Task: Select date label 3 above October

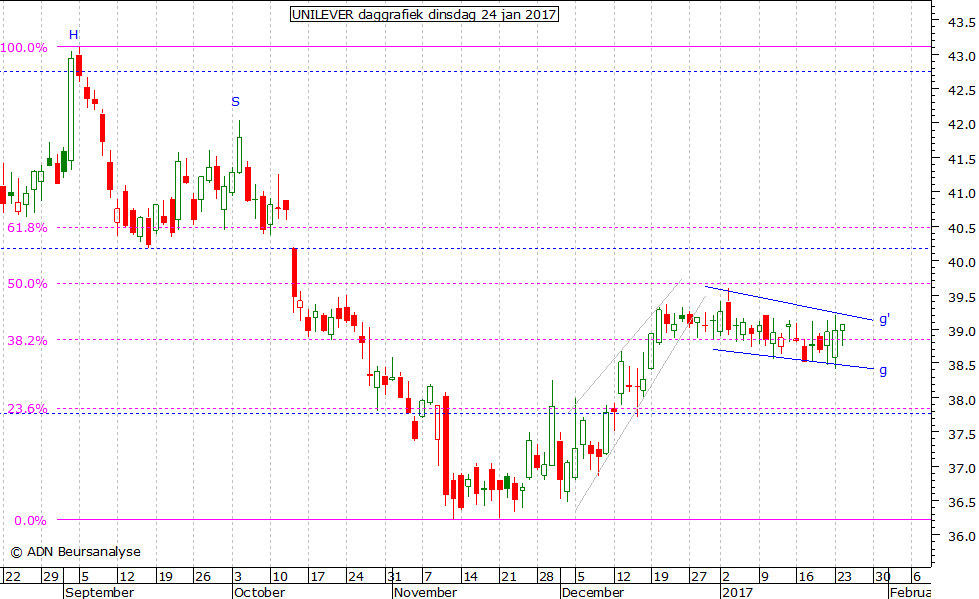Action: click(238, 576)
